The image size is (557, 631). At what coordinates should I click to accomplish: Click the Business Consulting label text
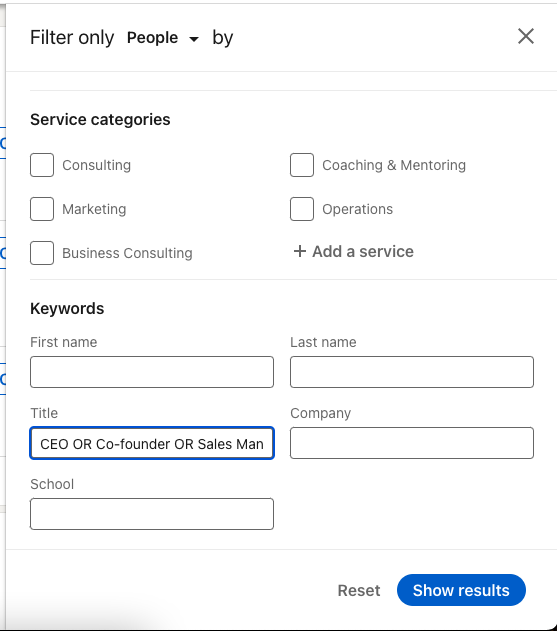(127, 253)
